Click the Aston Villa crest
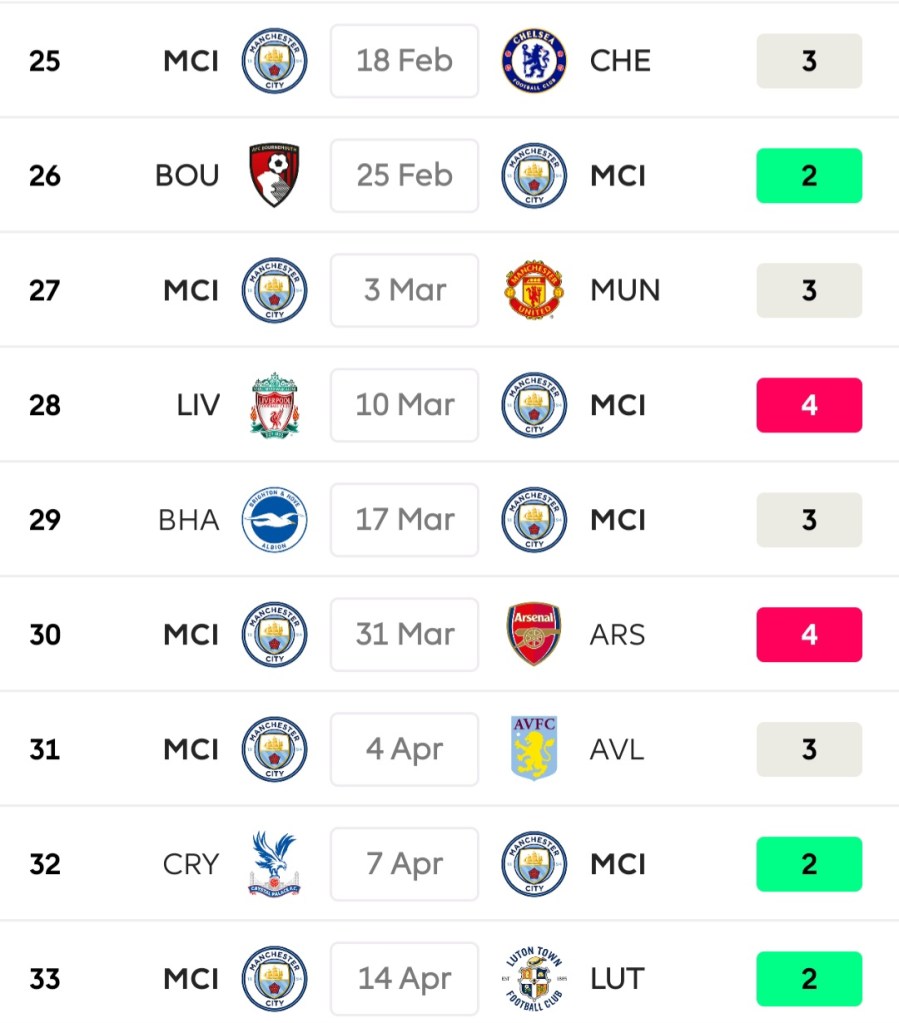Viewport: 899px width, 1023px height. [534, 749]
